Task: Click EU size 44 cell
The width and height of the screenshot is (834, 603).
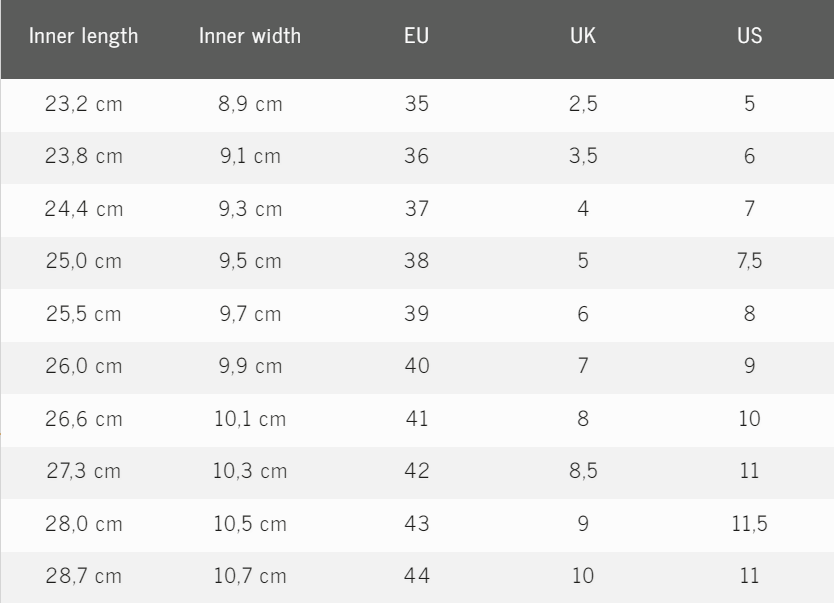Action: [x=417, y=576]
